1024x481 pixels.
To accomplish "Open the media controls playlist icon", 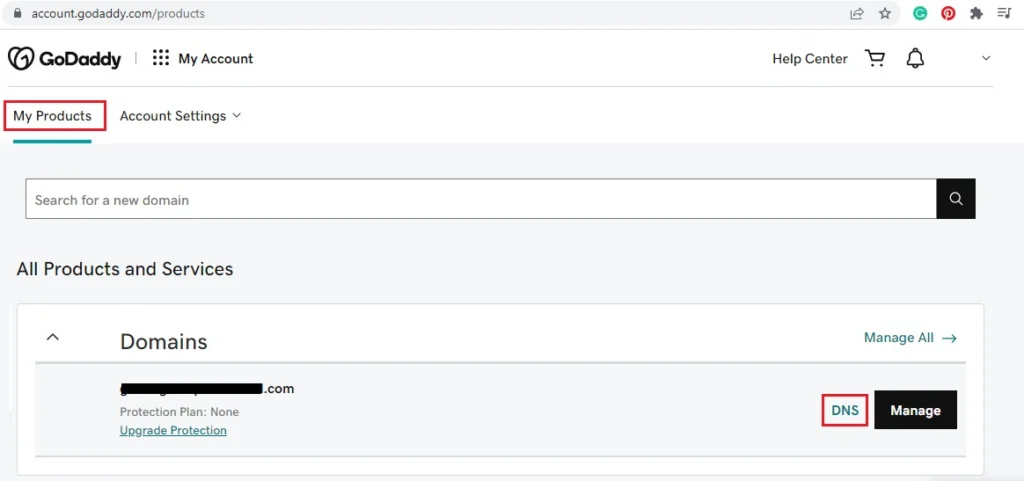I will (x=1004, y=13).
